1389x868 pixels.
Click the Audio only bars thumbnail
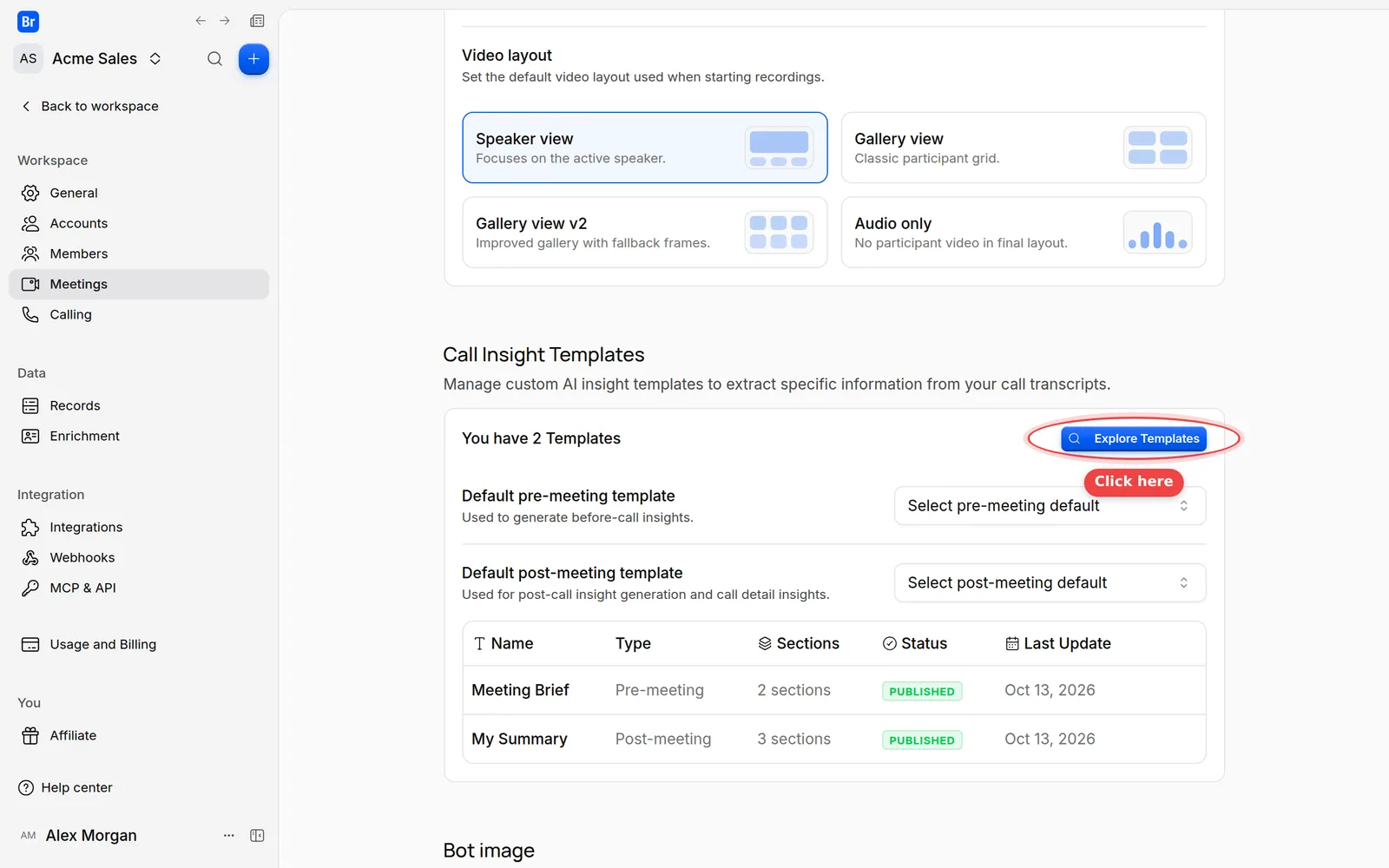(1157, 233)
